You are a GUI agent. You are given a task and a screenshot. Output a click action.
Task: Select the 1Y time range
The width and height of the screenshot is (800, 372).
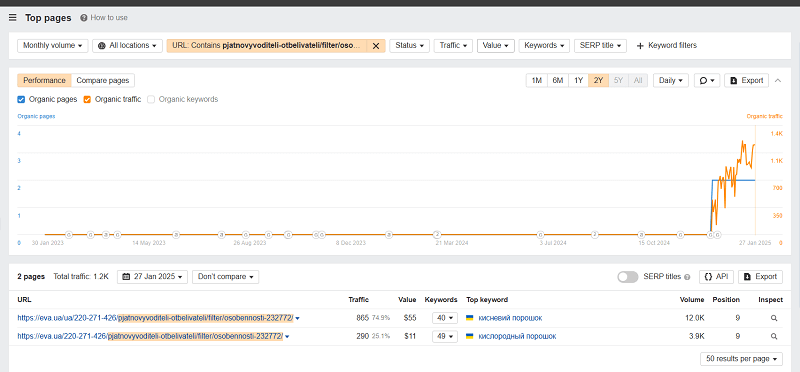578,81
